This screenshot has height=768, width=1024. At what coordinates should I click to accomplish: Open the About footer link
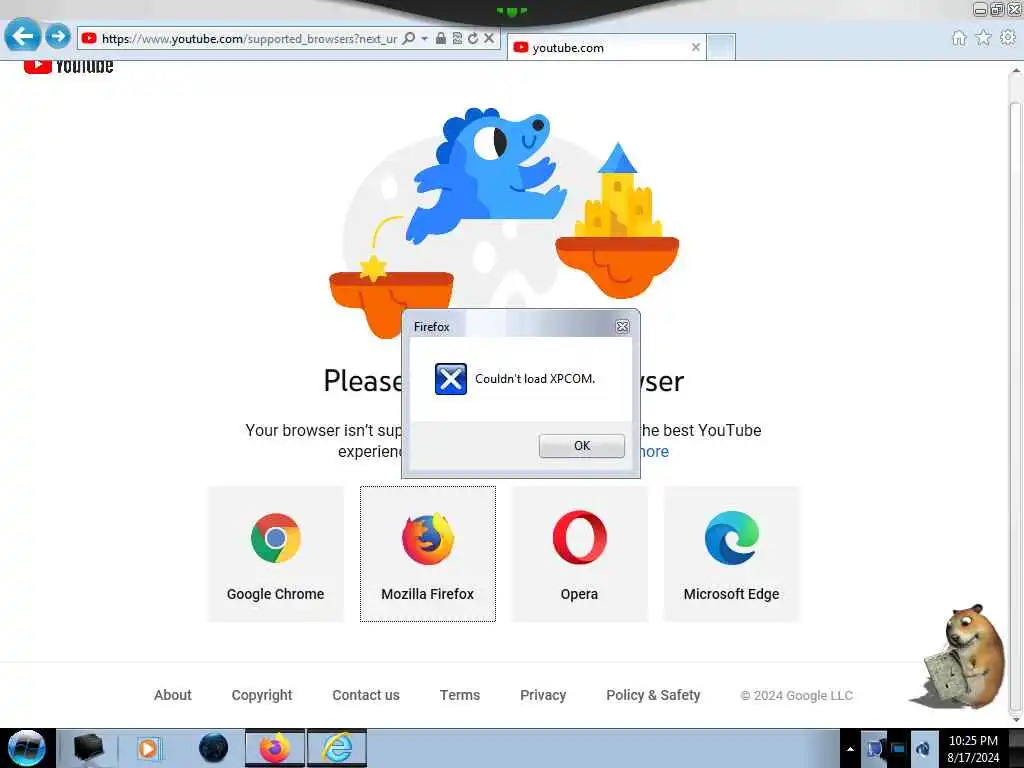click(x=173, y=695)
